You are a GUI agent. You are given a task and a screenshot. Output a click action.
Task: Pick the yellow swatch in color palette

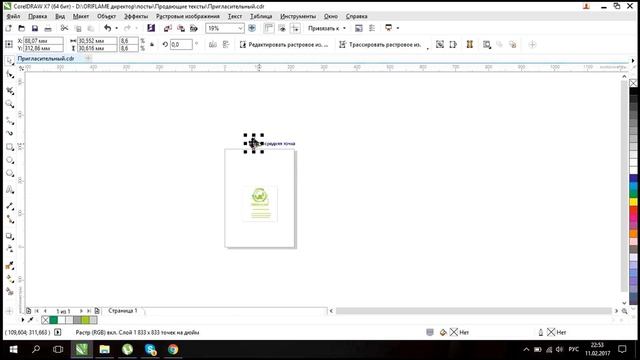coord(633,202)
